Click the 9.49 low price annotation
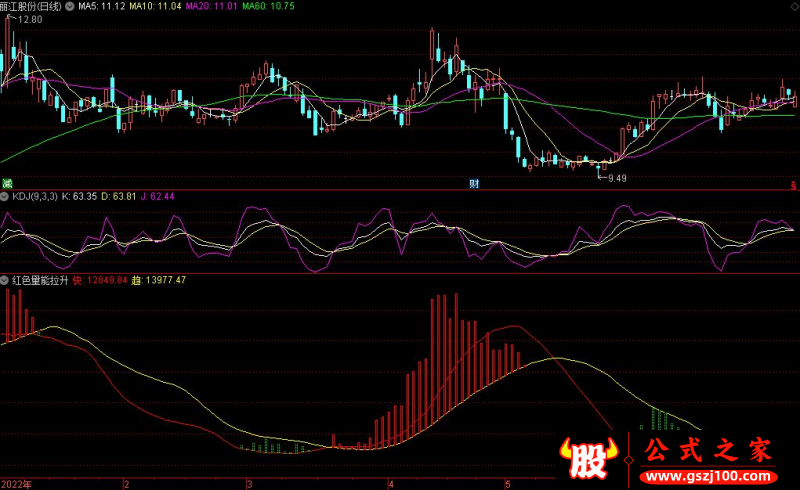 617,178
